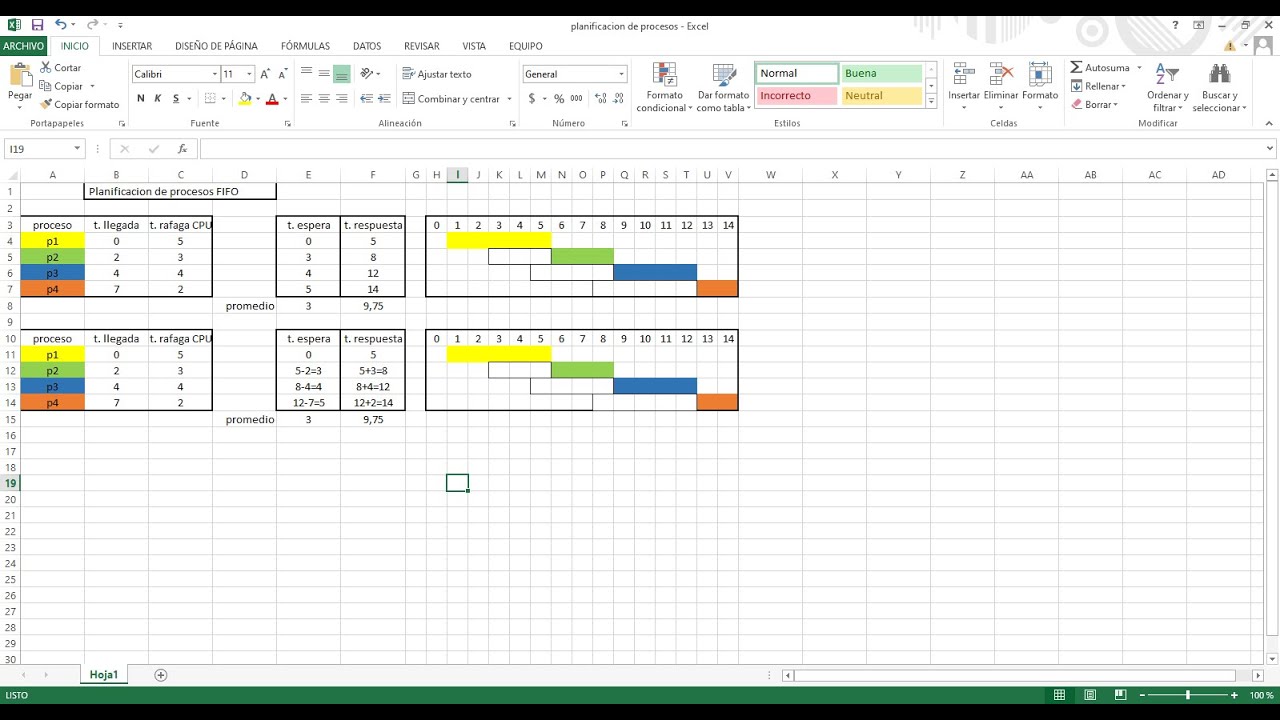Apply the Buena cell style
The image size is (1280, 720).
point(881,74)
